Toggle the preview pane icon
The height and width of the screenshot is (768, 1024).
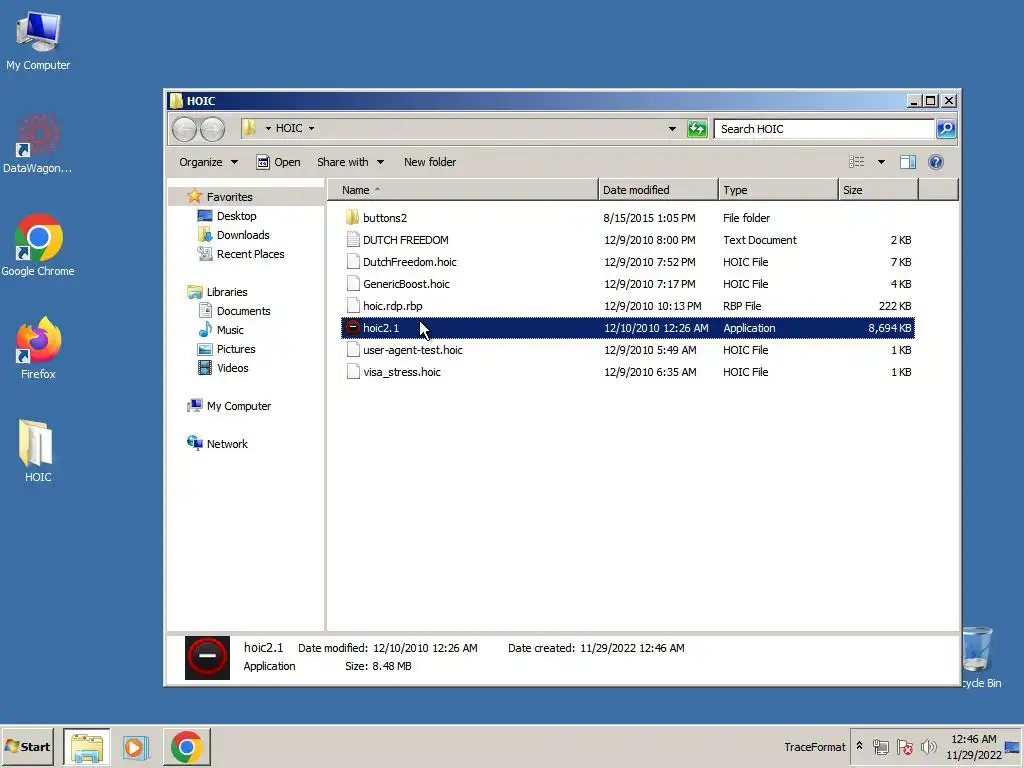pos(908,162)
